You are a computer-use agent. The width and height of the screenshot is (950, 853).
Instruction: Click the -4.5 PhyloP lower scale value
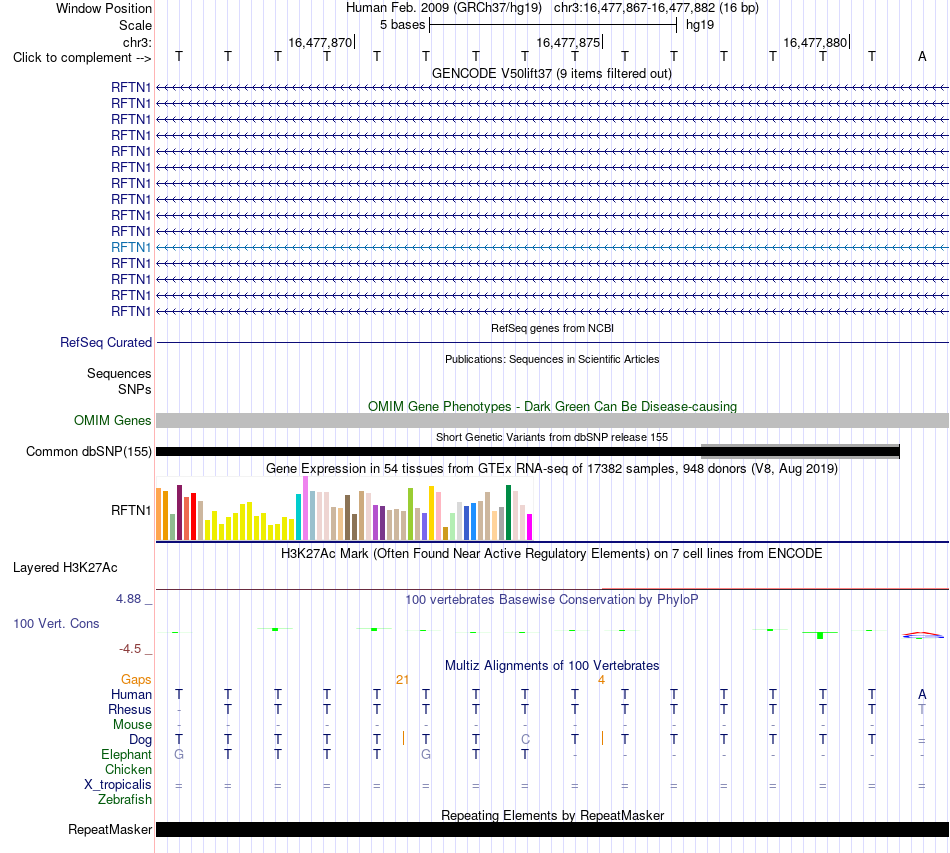pyautogui.click(x=130, y=649)
